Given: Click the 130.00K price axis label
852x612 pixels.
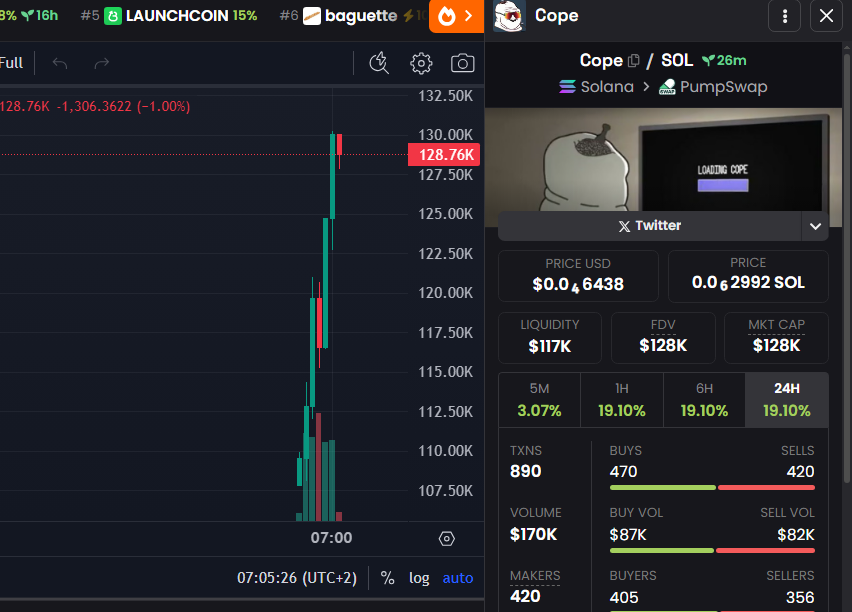Looking at the screenshot, I should pos(445,135).
